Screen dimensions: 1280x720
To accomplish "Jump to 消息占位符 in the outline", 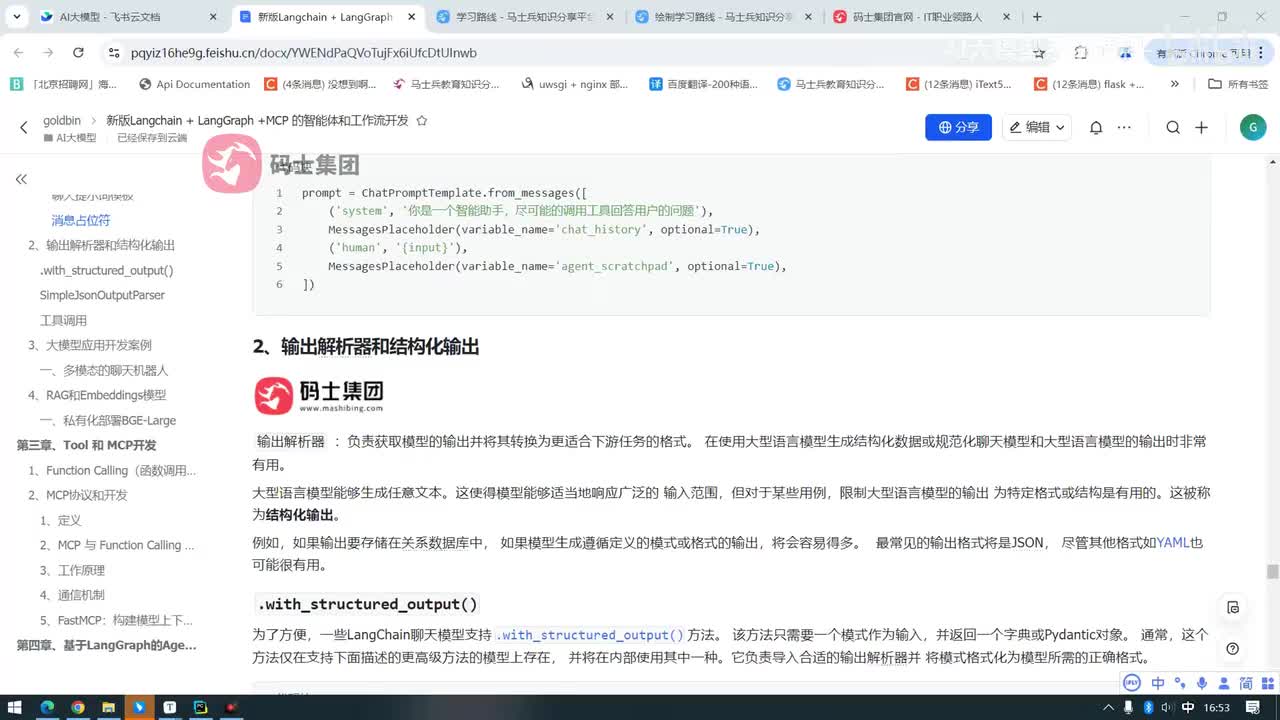I will pos(81,220).
